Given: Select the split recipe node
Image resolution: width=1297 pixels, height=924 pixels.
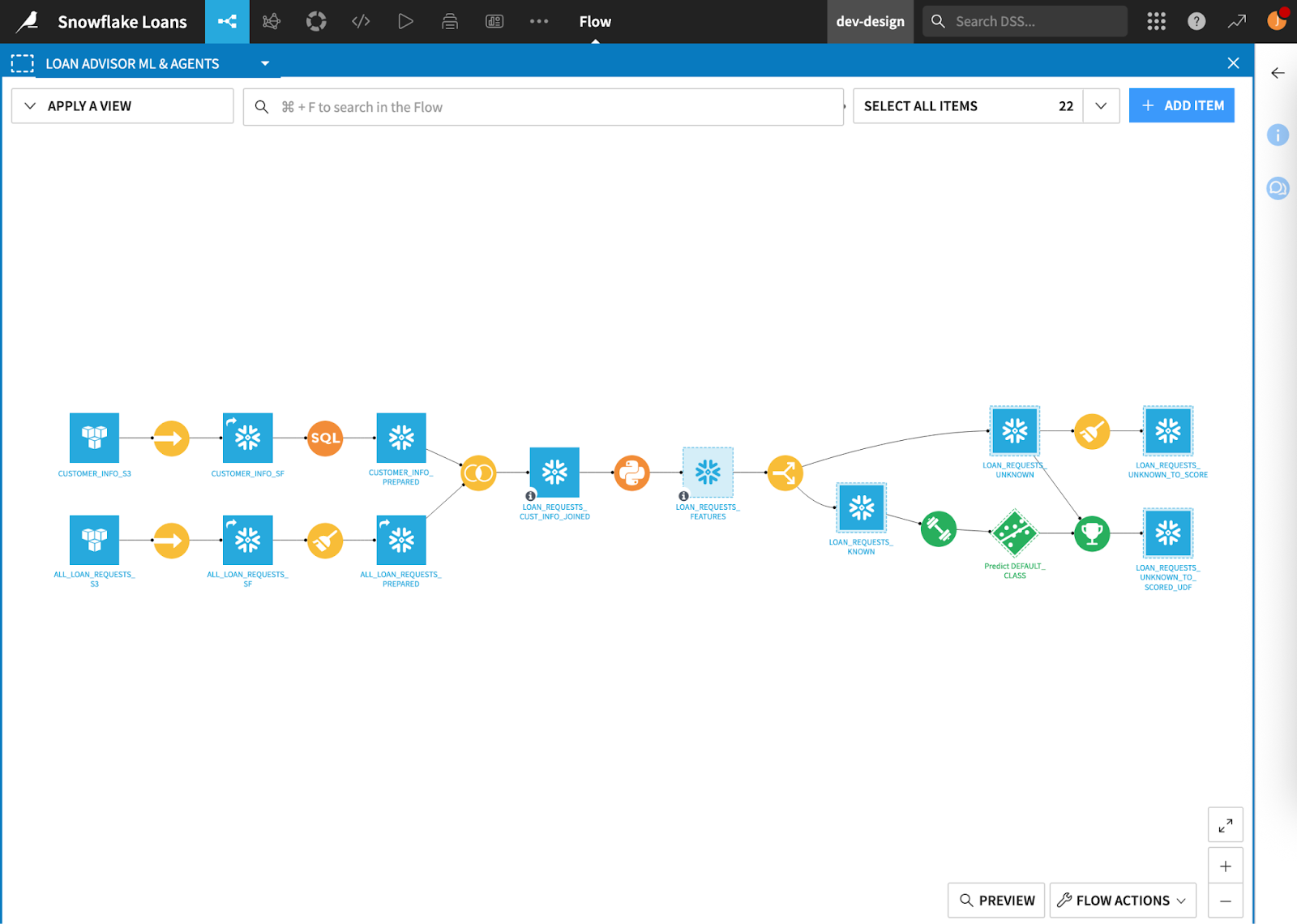Looking at the screenshot, I should click(785, 473).
